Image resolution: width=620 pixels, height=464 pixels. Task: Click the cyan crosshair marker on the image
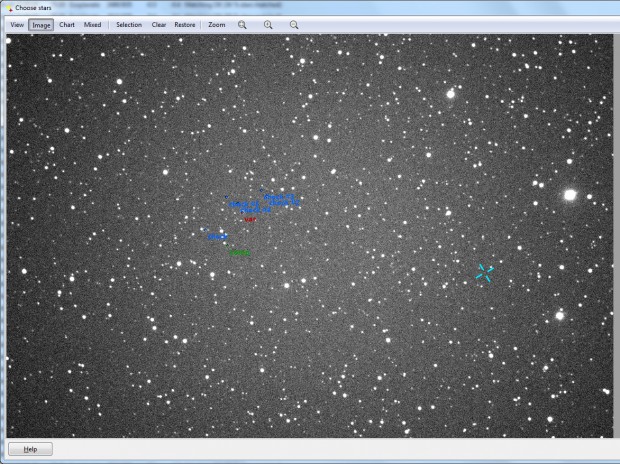pos(485,273)
